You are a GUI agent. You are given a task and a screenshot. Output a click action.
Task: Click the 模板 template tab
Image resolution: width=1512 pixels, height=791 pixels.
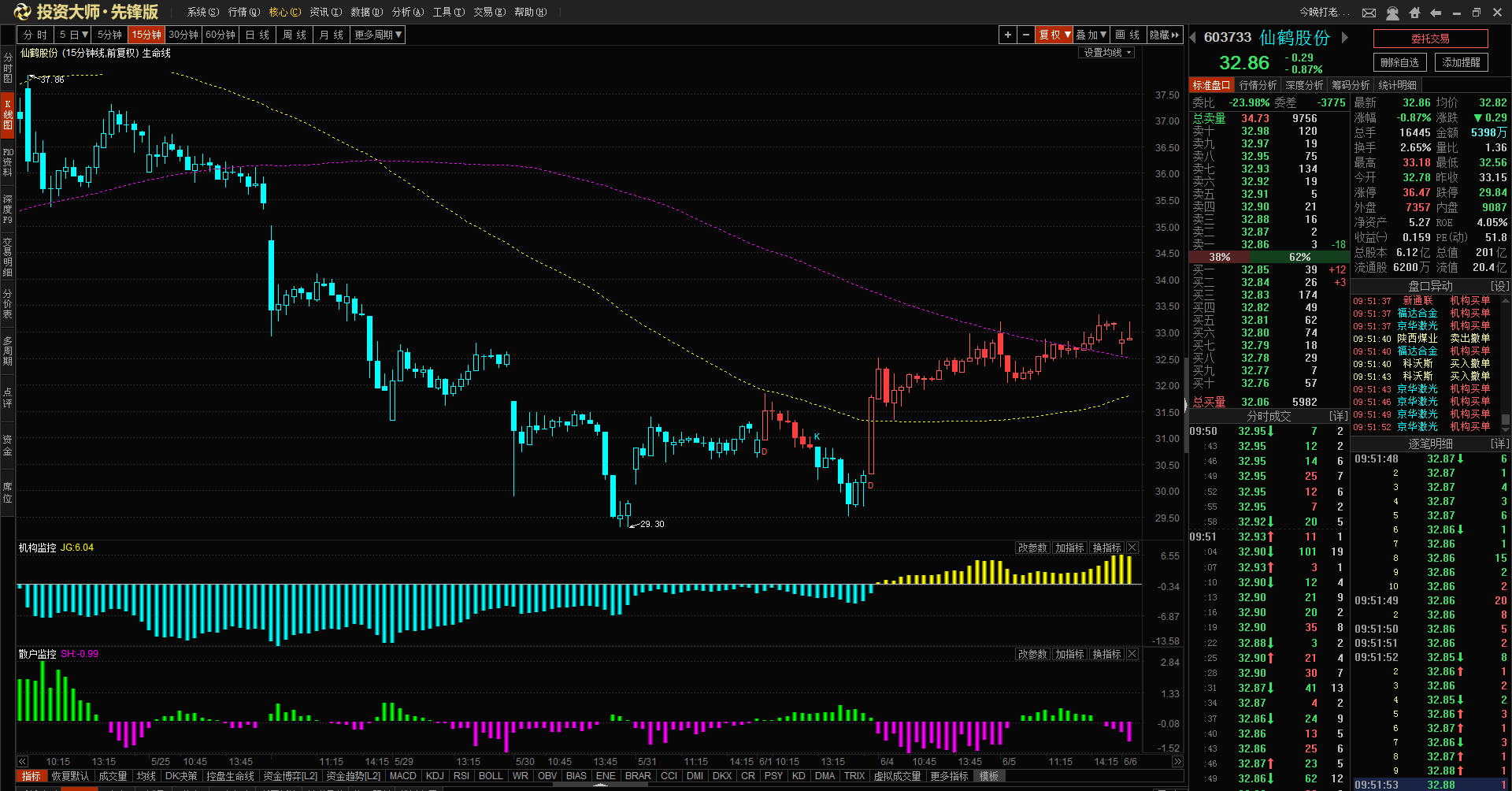(989, 776)
